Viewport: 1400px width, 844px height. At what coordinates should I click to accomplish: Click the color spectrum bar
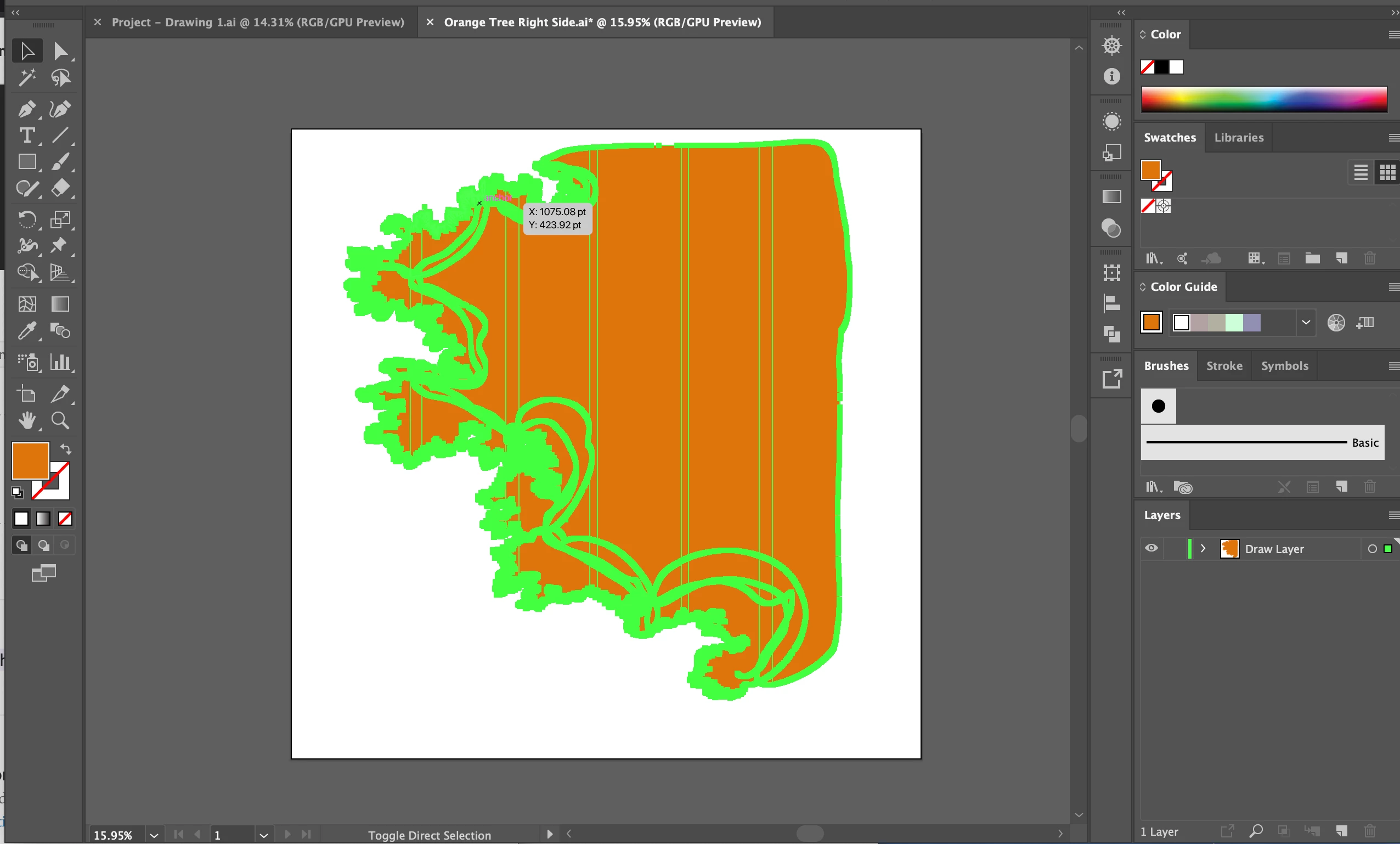pyautogui.click(x=1263, y=99)
